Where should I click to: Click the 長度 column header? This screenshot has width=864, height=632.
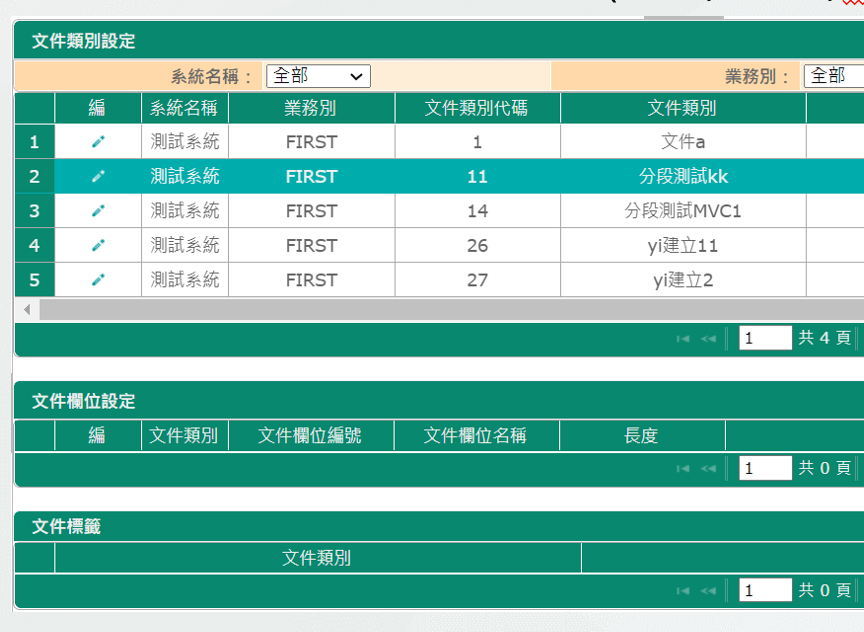pyautogui.click(x=642, y=436)
